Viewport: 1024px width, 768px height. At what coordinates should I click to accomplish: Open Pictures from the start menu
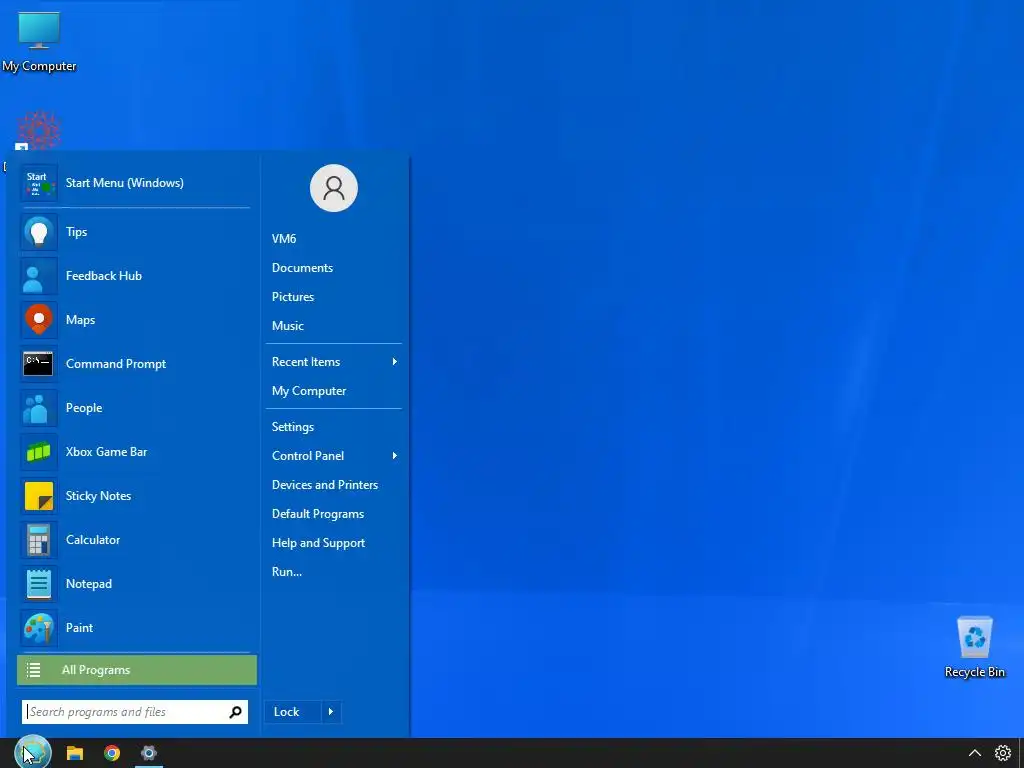click(293, 296)
